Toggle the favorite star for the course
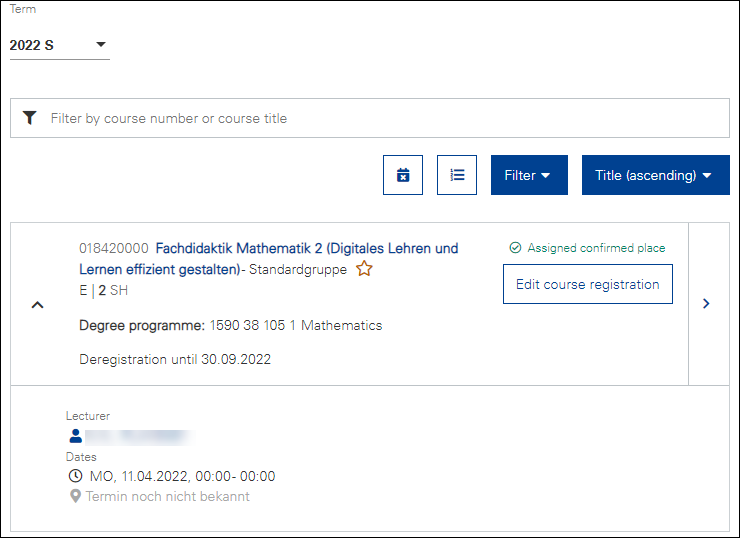The image size is (740, 538). pyautogui.click(x=364, y=269)
